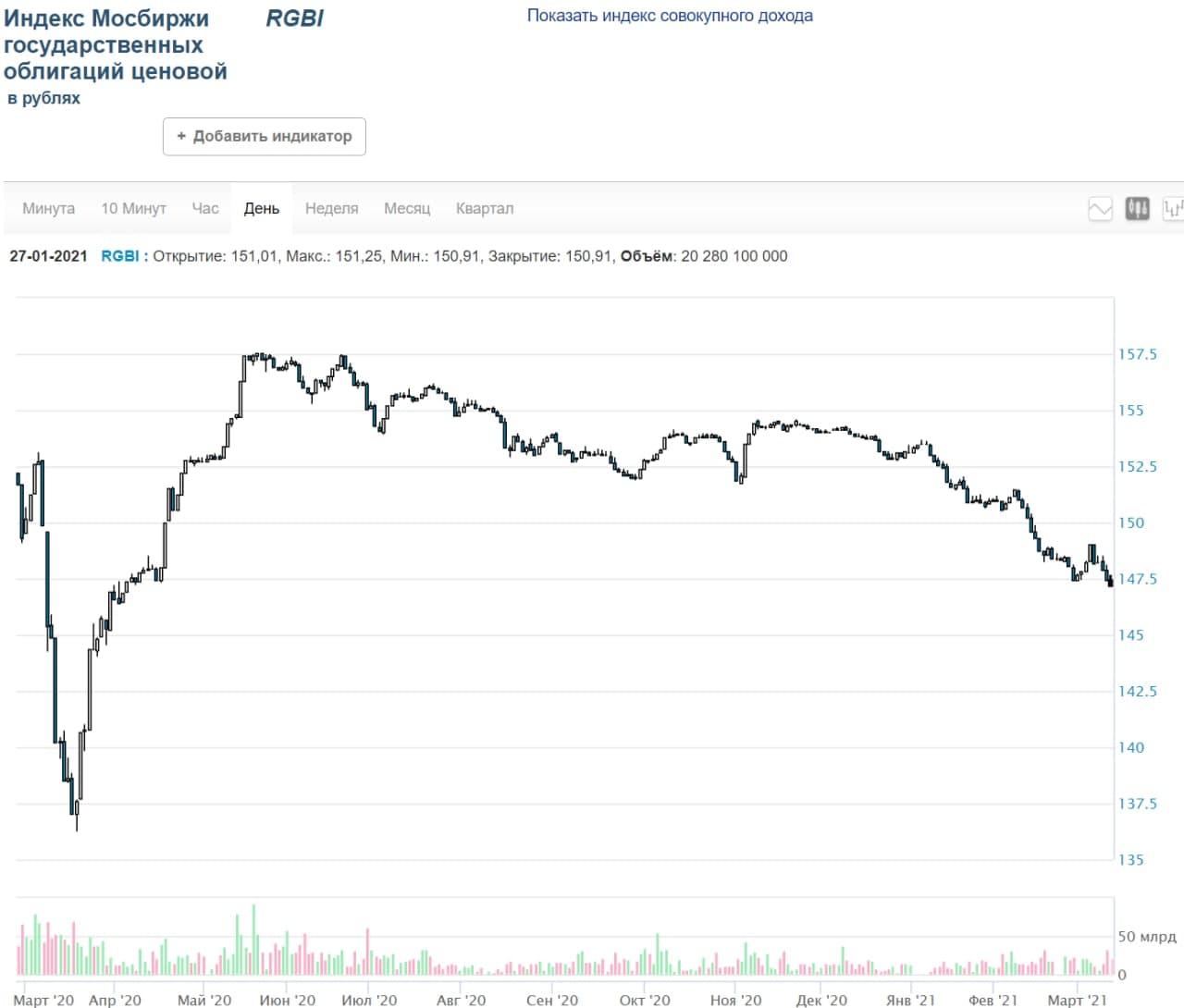
Task: Switch to OHLC bar chart type
Action: pos(1173,209)
